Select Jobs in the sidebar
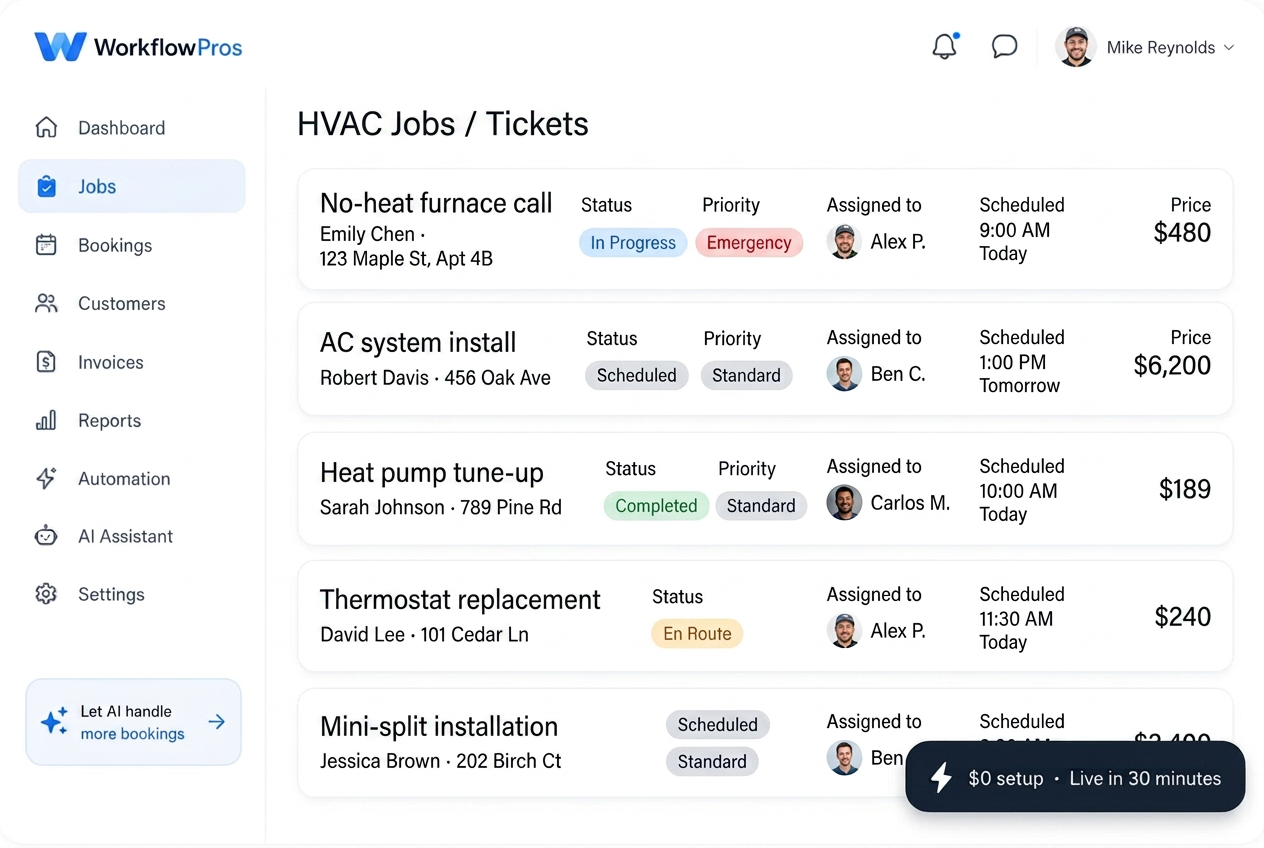 coord(132,186)
